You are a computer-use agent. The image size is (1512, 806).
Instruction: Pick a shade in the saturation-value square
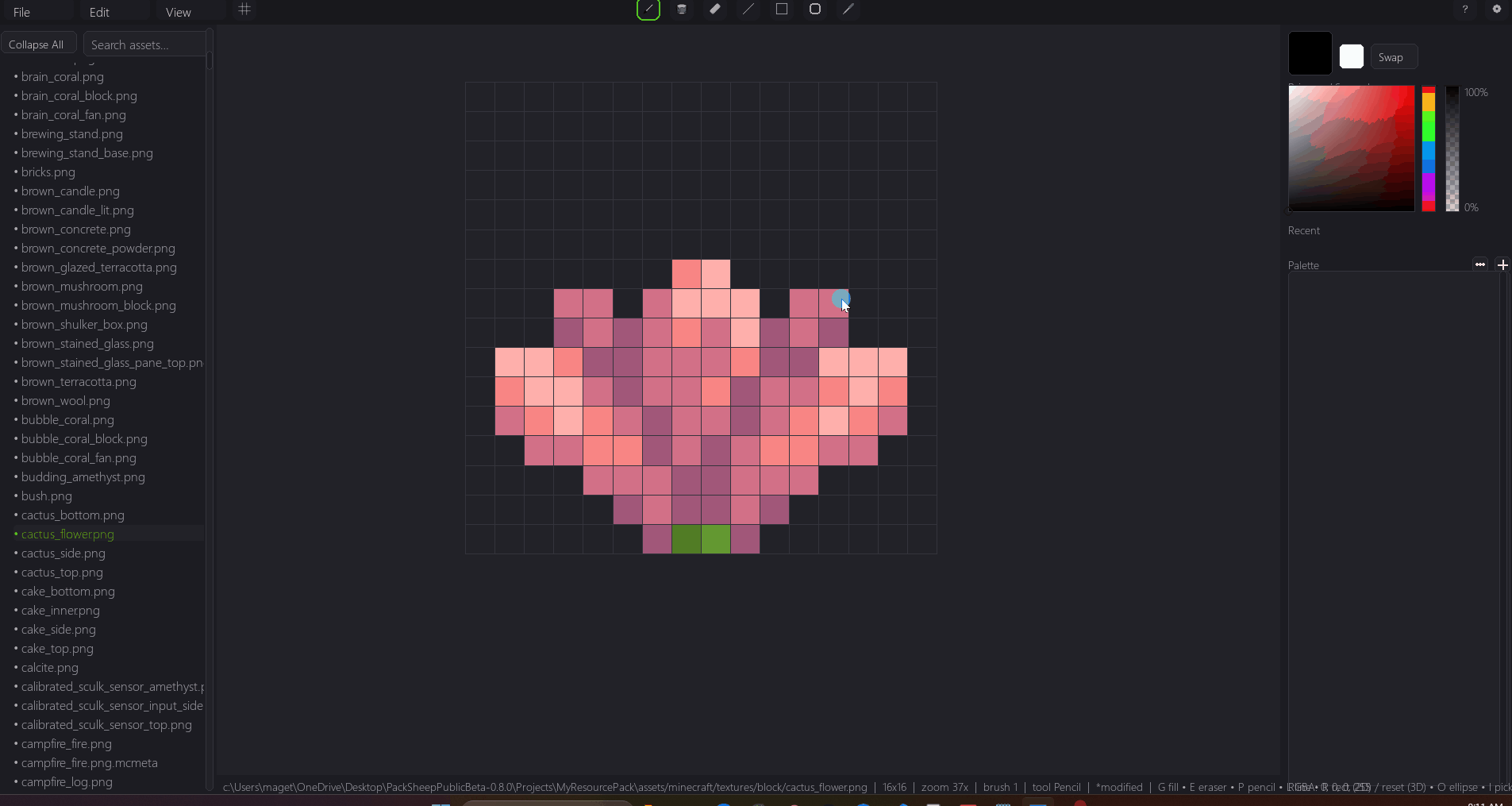(1351, 148)
